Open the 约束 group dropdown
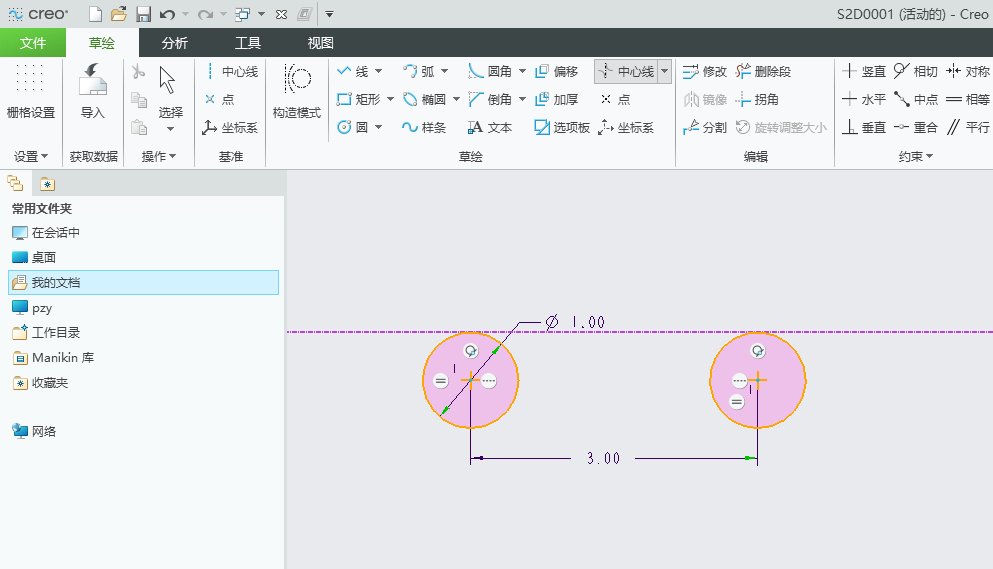This screenshot has width=993, height=569. click(916, 157)
